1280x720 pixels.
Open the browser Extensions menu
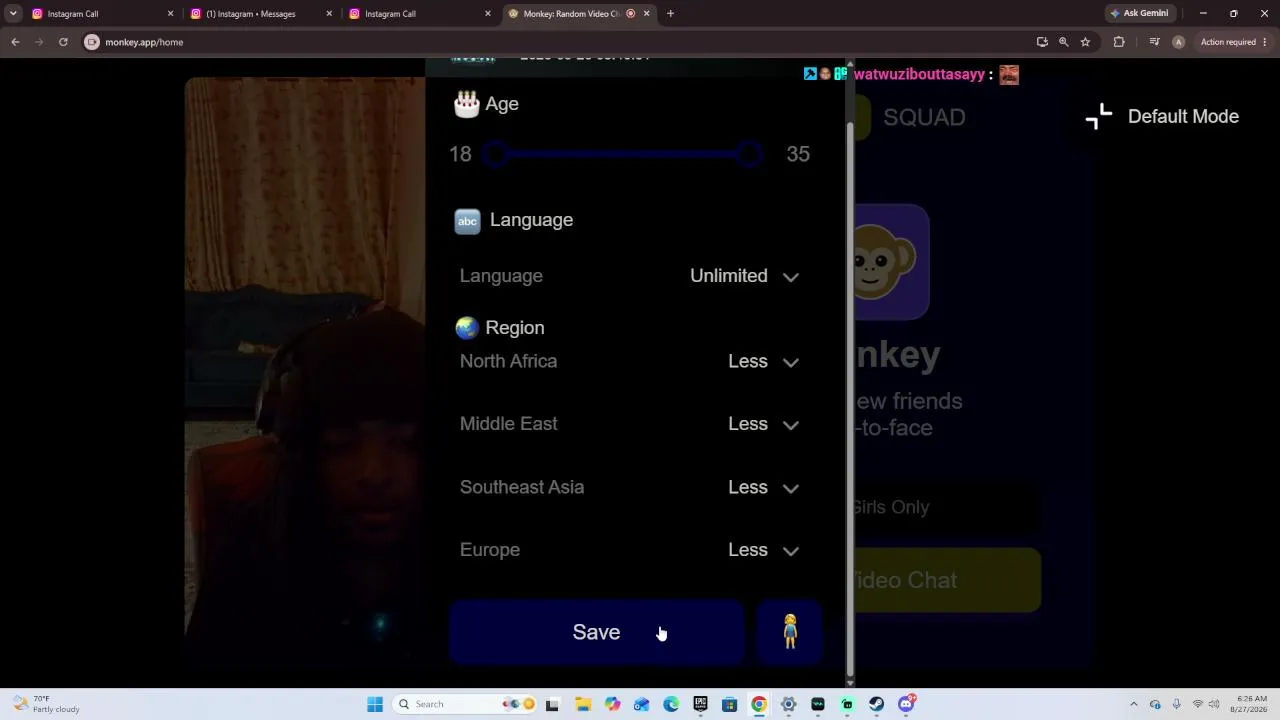click(x=1119, y=42)
